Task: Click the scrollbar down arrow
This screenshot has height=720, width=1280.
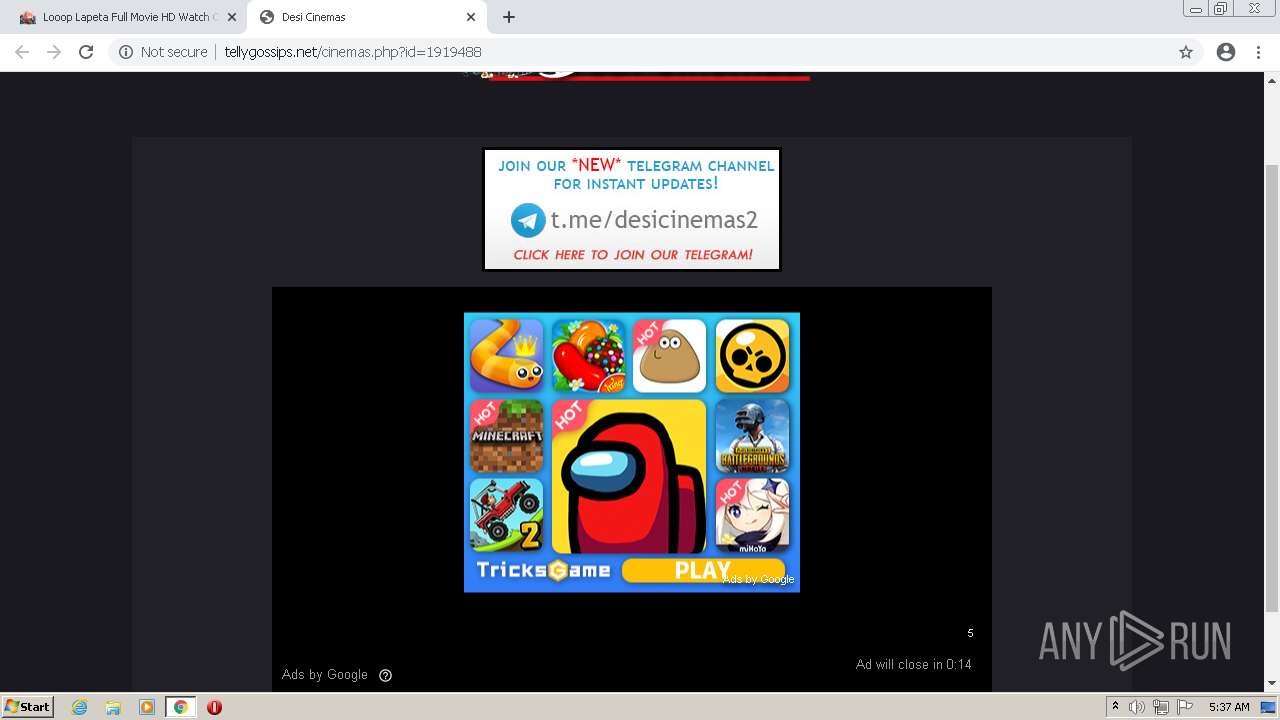Action: tap(1272, 684)
